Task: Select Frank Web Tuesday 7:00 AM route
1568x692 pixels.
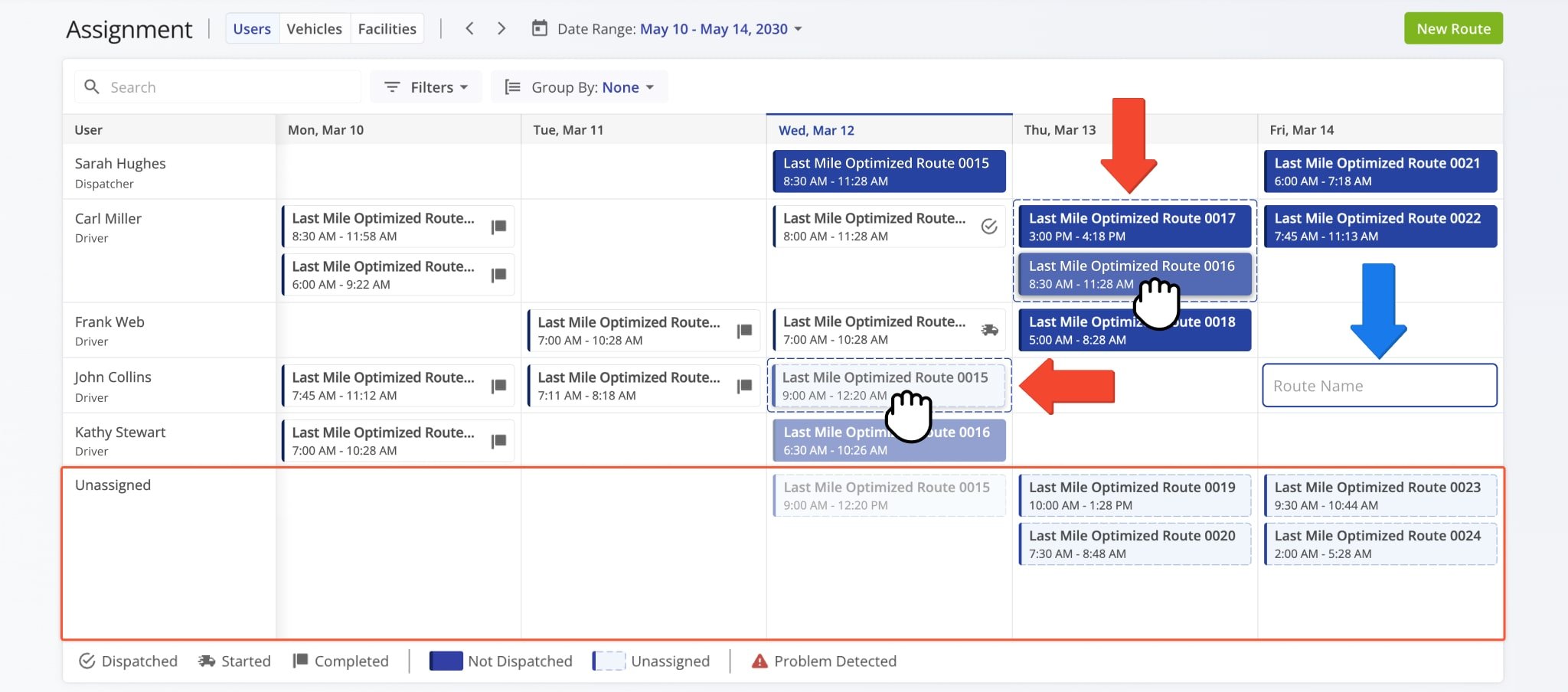Action: pos(644,330)
